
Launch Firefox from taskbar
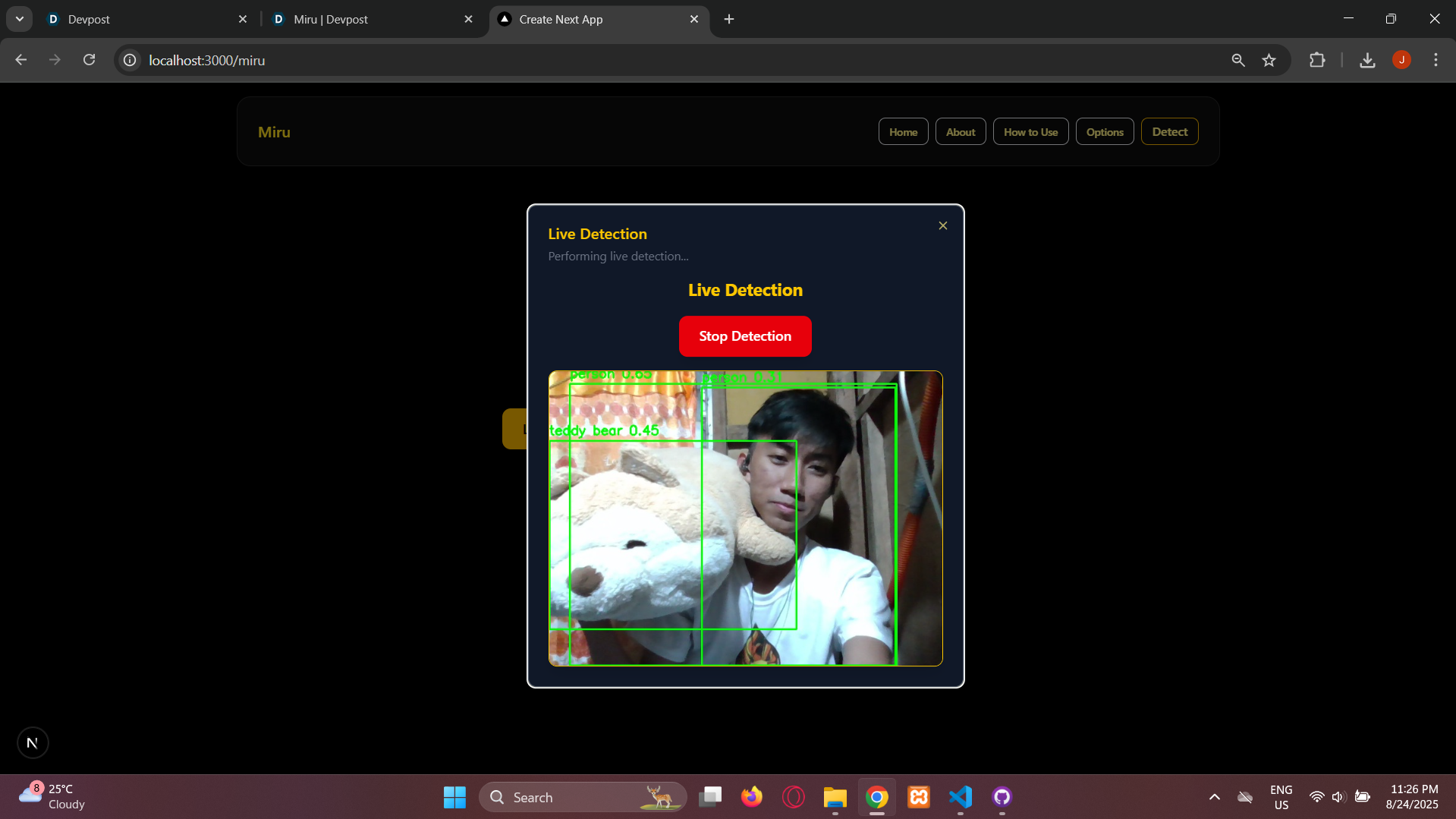[752, 797]
